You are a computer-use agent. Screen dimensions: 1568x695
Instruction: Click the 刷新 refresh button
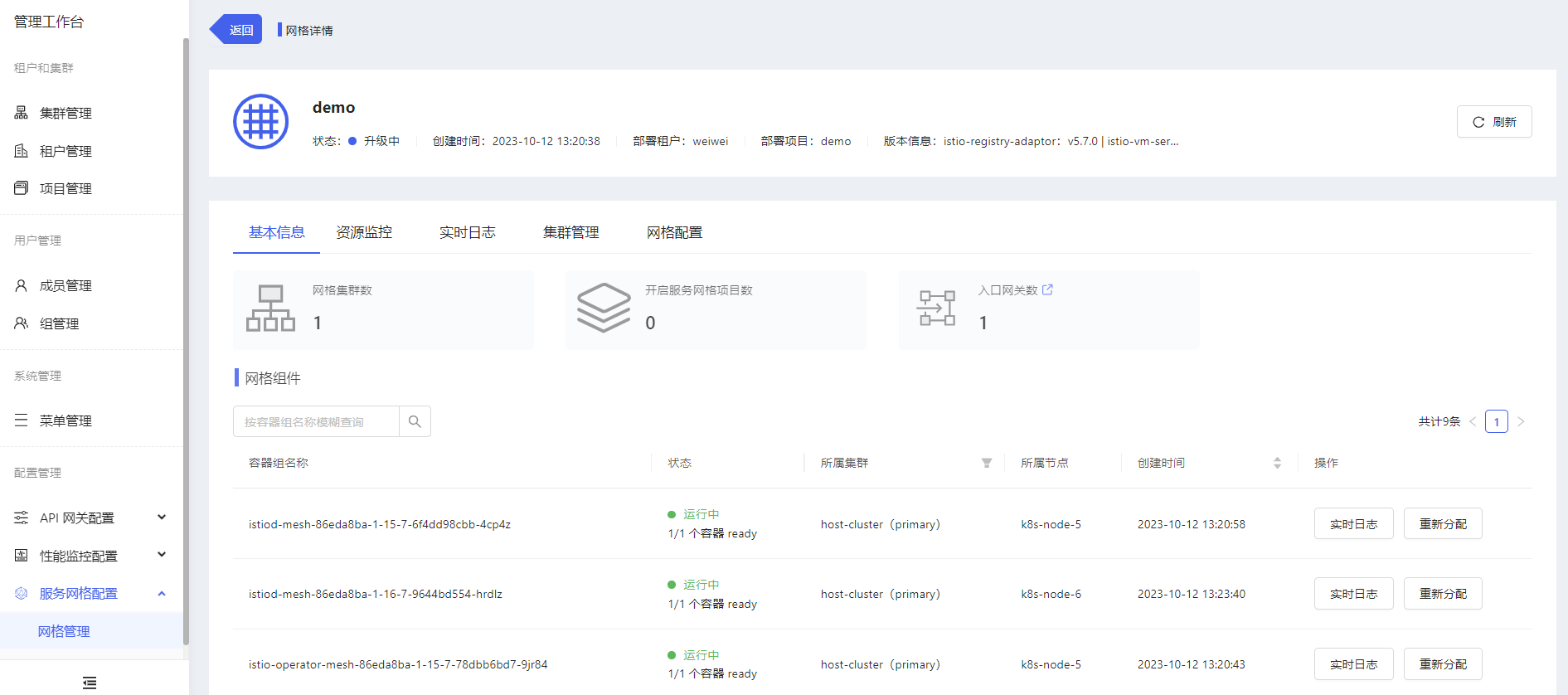tap(1494, 122)
